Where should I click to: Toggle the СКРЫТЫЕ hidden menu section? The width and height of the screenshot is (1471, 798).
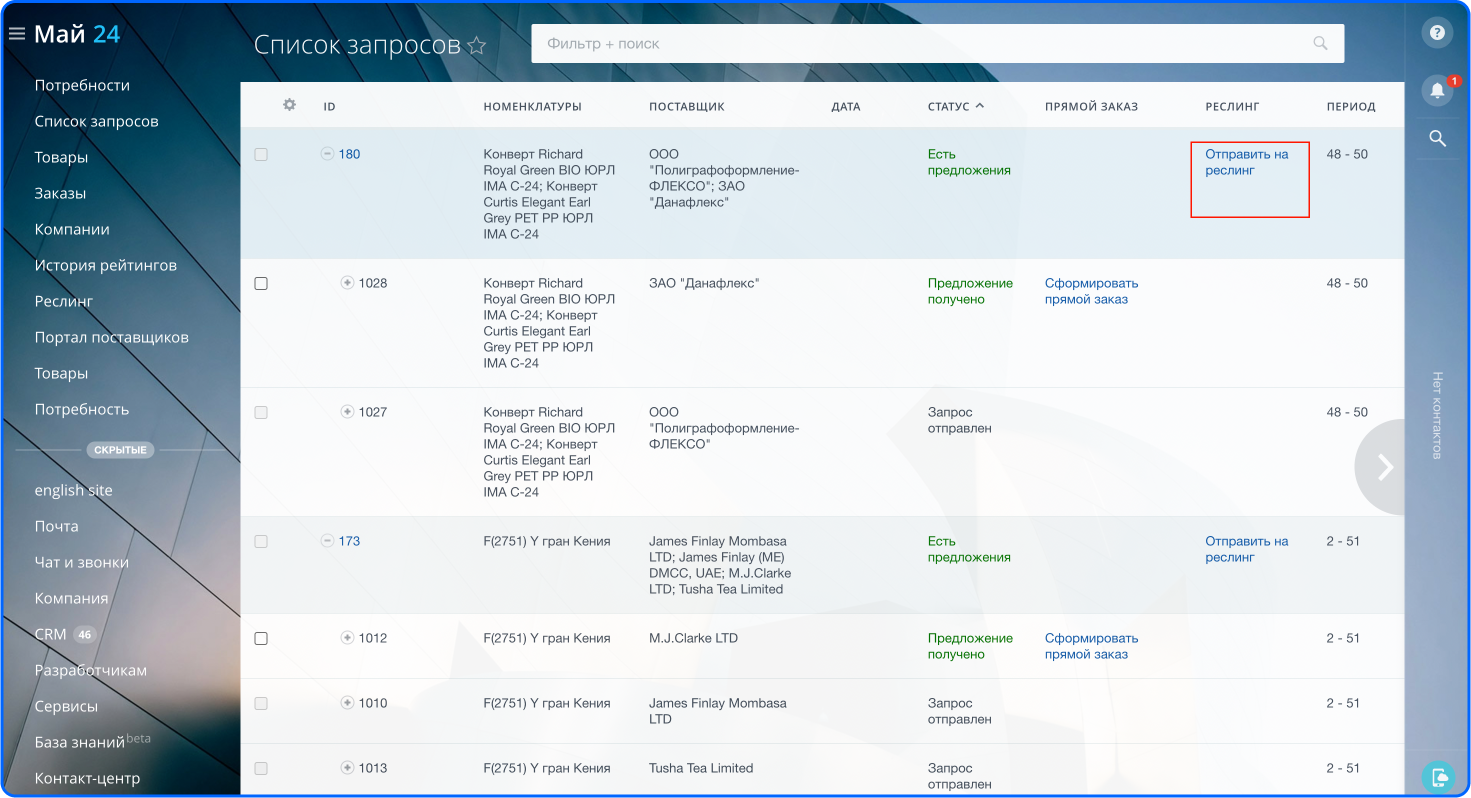120,450
